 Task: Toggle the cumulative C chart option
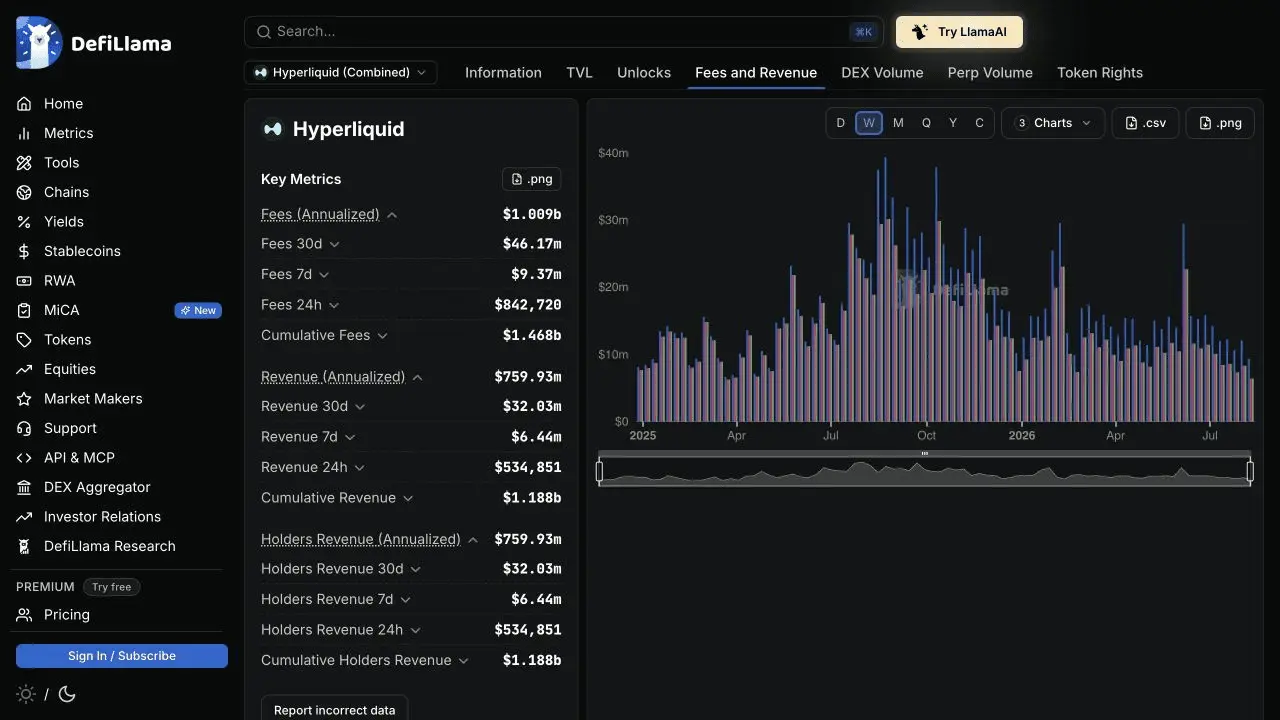coord(979,123)
